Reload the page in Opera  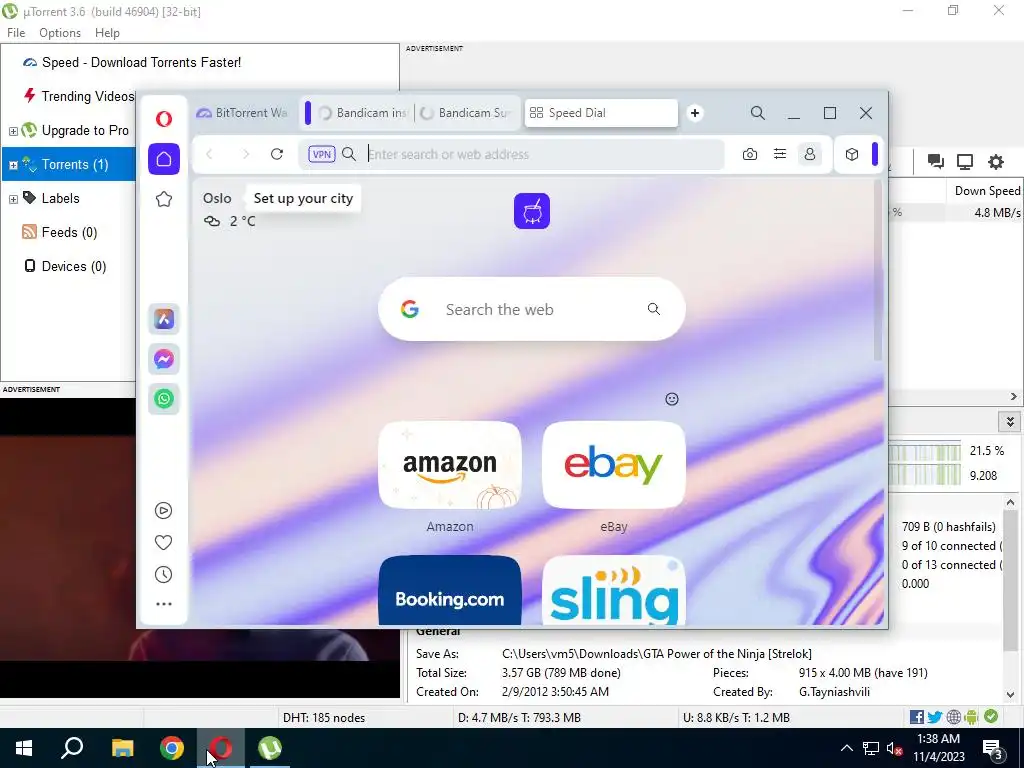(x=277, y=154)
